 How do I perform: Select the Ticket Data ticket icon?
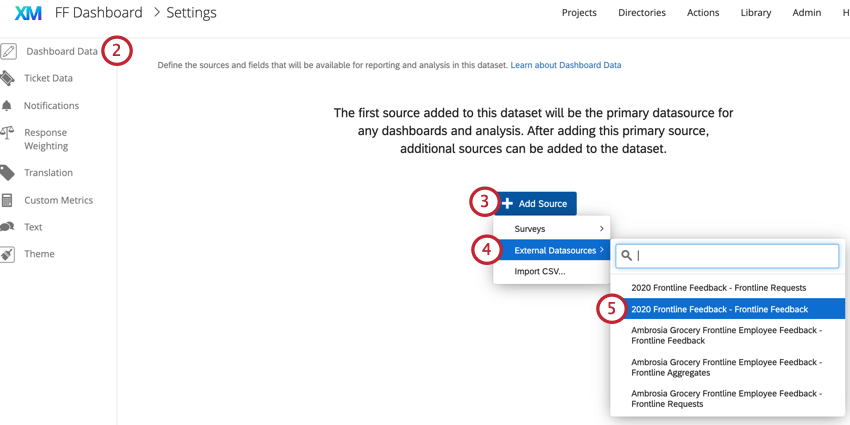coord(7,79)
